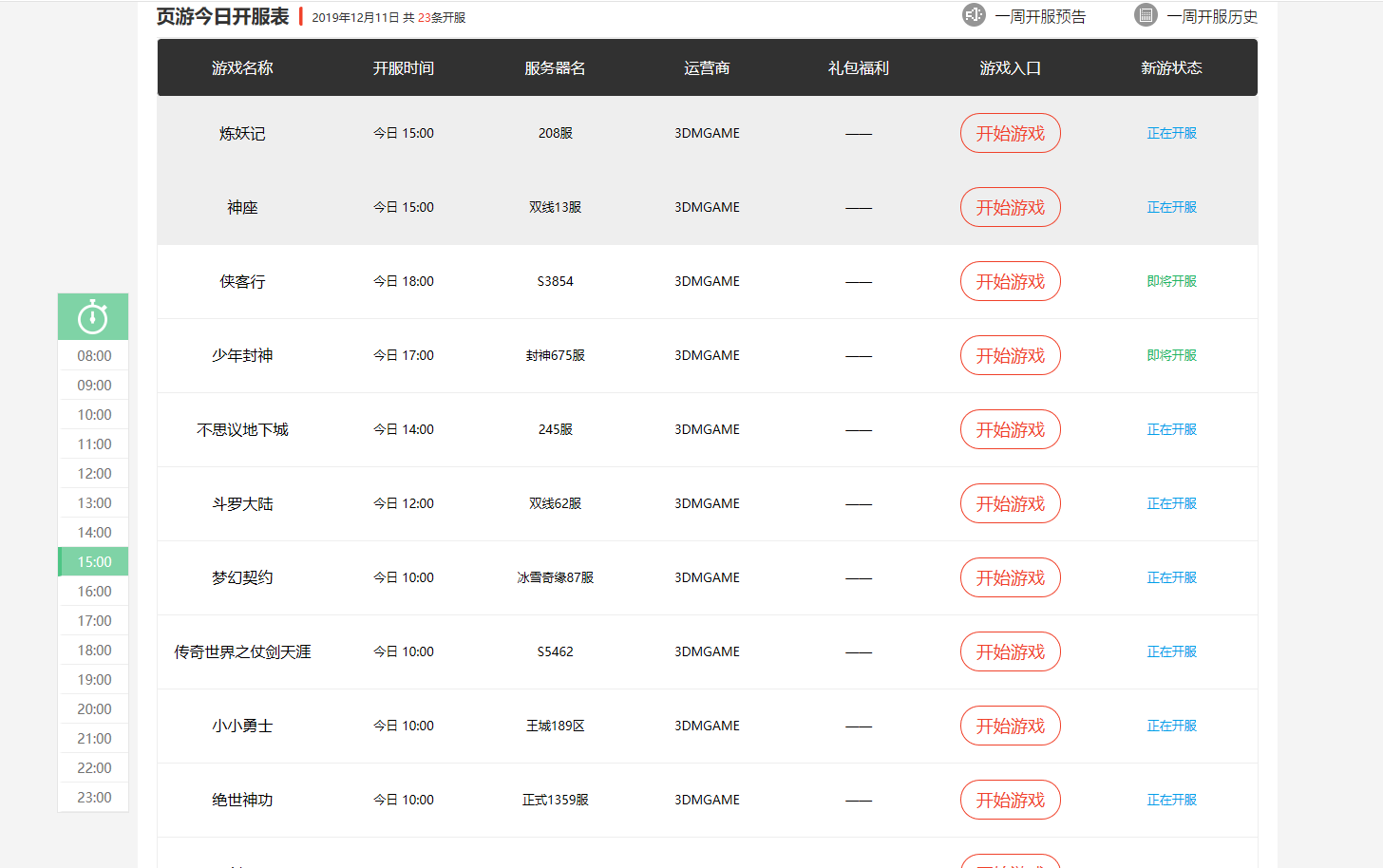The image size is (1383, 868).
Task: Switch to the 22:00 time slot
Action: point(94,767)
